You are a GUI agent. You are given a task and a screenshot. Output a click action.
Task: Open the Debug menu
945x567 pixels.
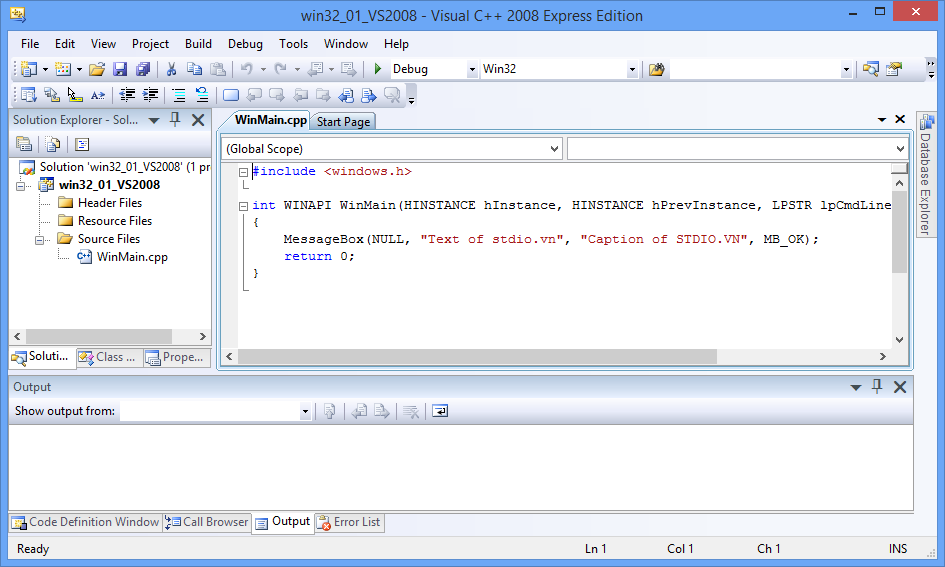coord(245,44)
